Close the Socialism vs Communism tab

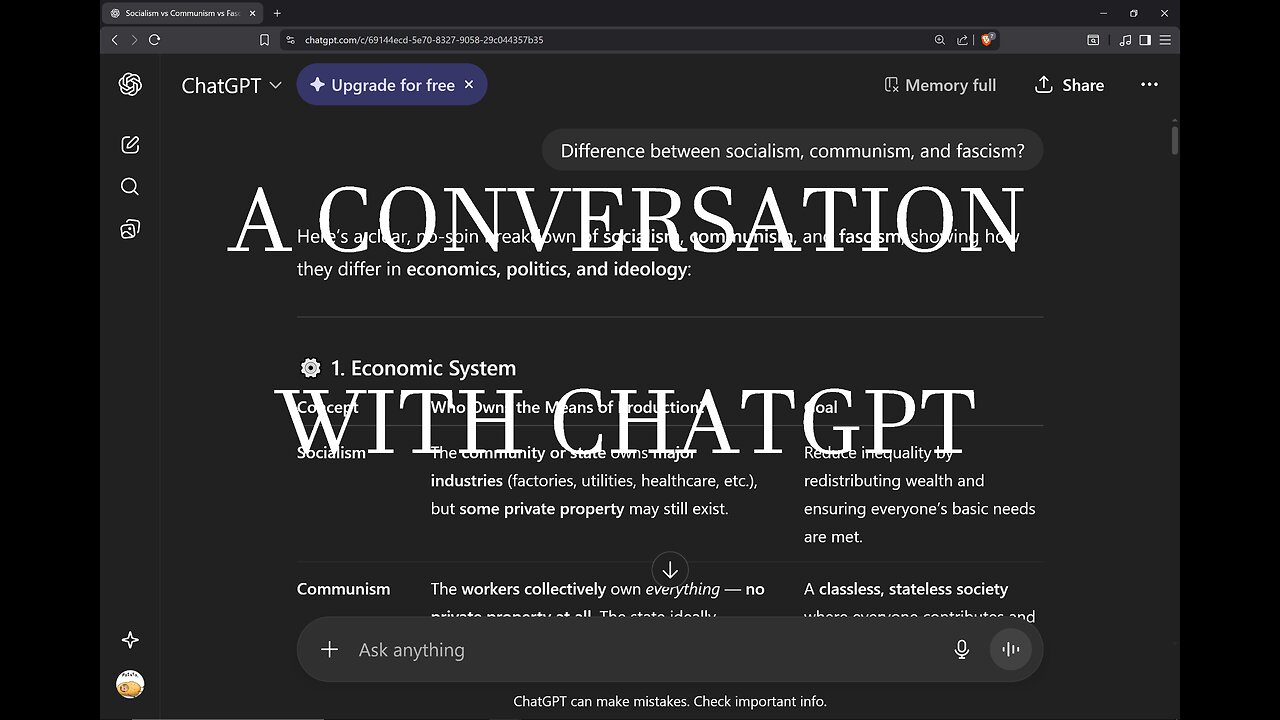(250, 13)
